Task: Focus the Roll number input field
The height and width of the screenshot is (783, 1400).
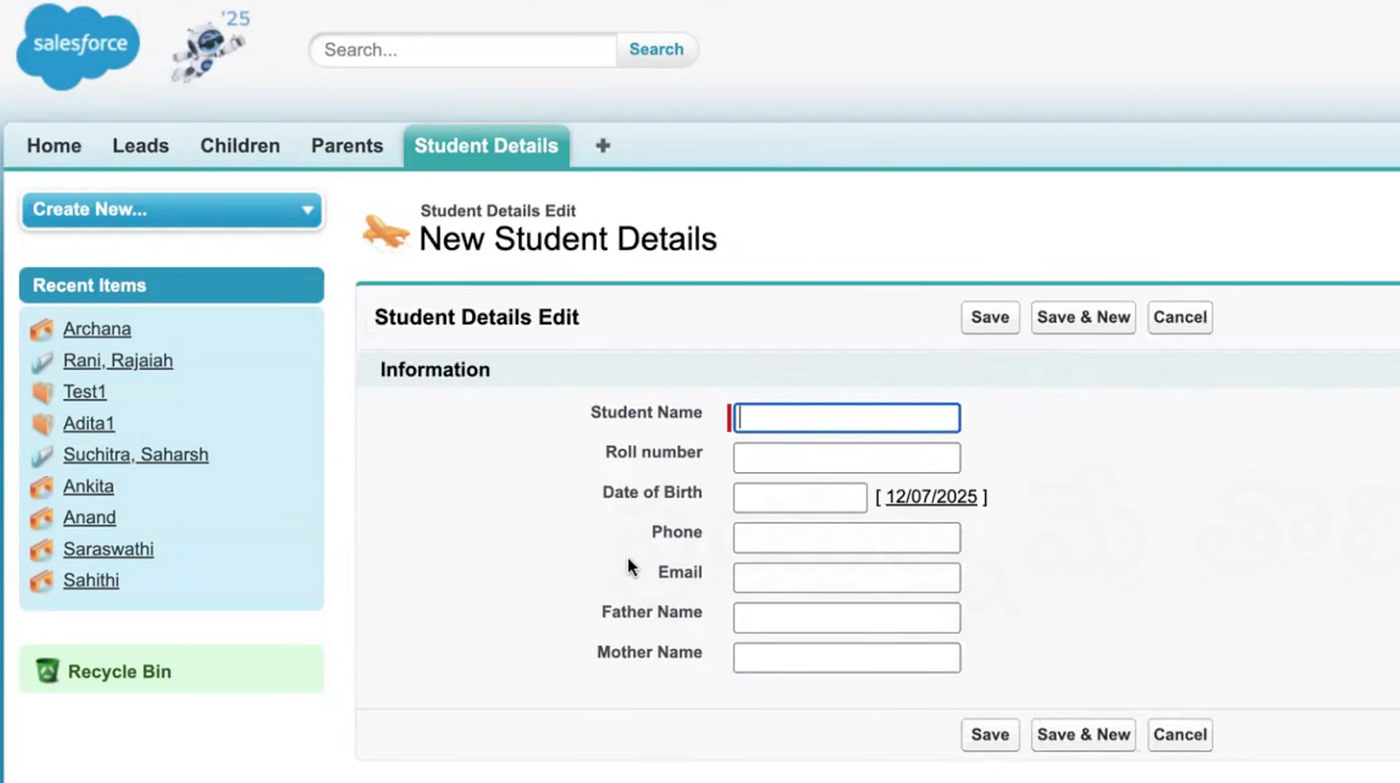Action: (846, 458)
